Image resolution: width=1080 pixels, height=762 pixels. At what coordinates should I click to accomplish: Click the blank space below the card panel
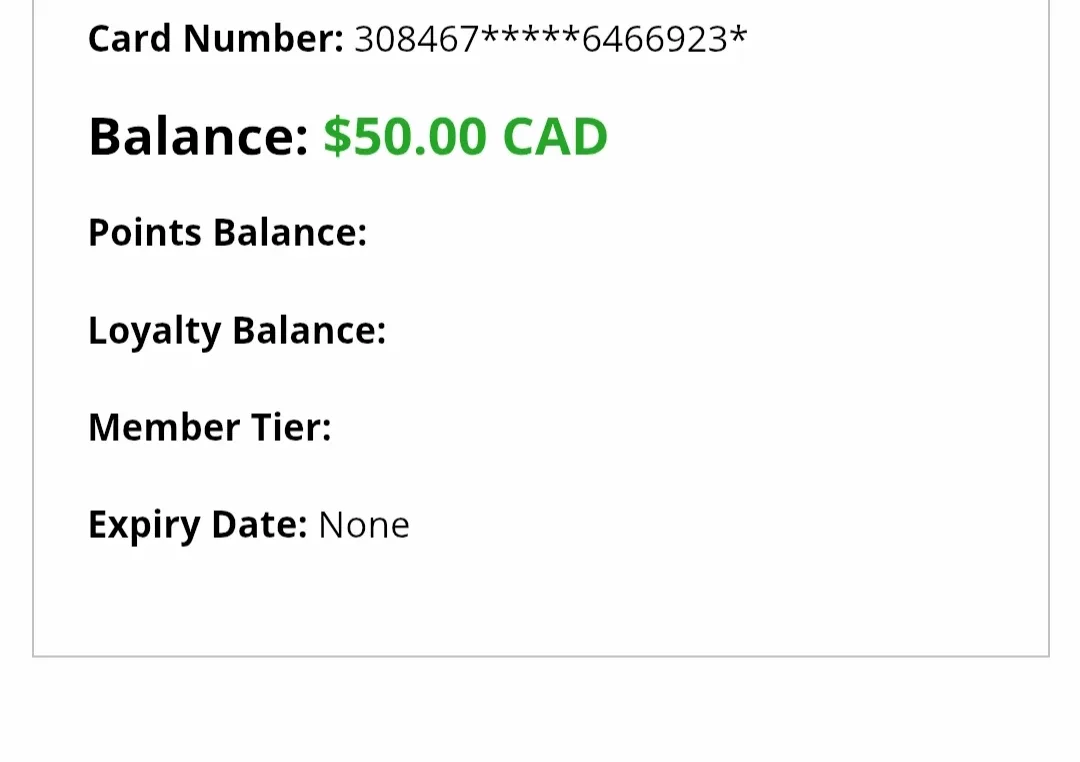click(x=540, y=712)
